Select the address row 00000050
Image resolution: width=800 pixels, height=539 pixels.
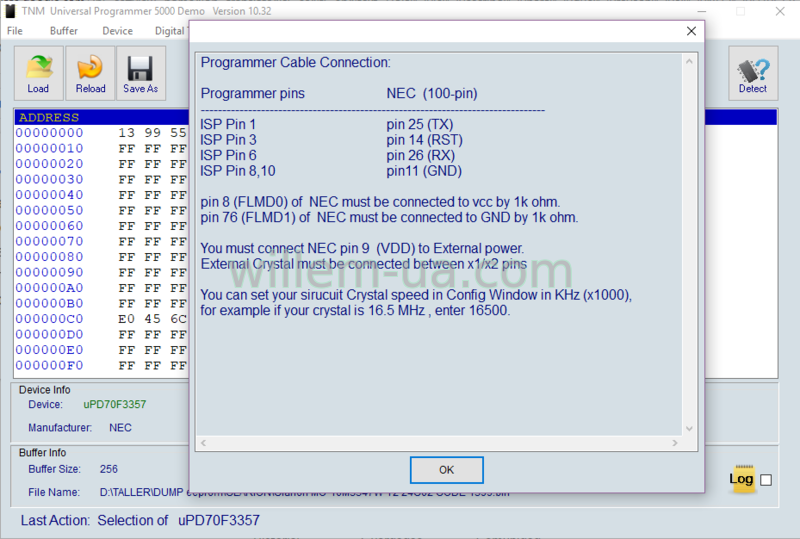[x=49, y=210]
